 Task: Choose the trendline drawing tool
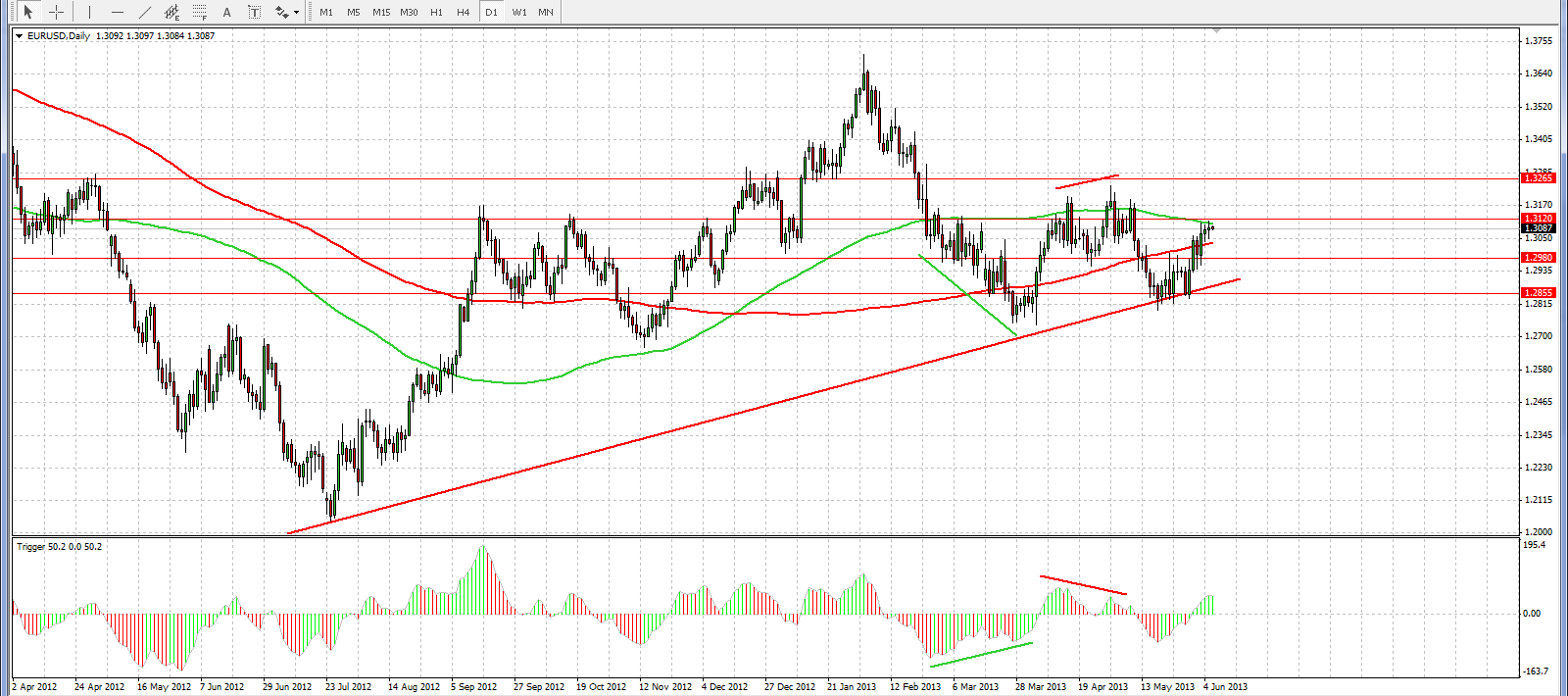145,12
